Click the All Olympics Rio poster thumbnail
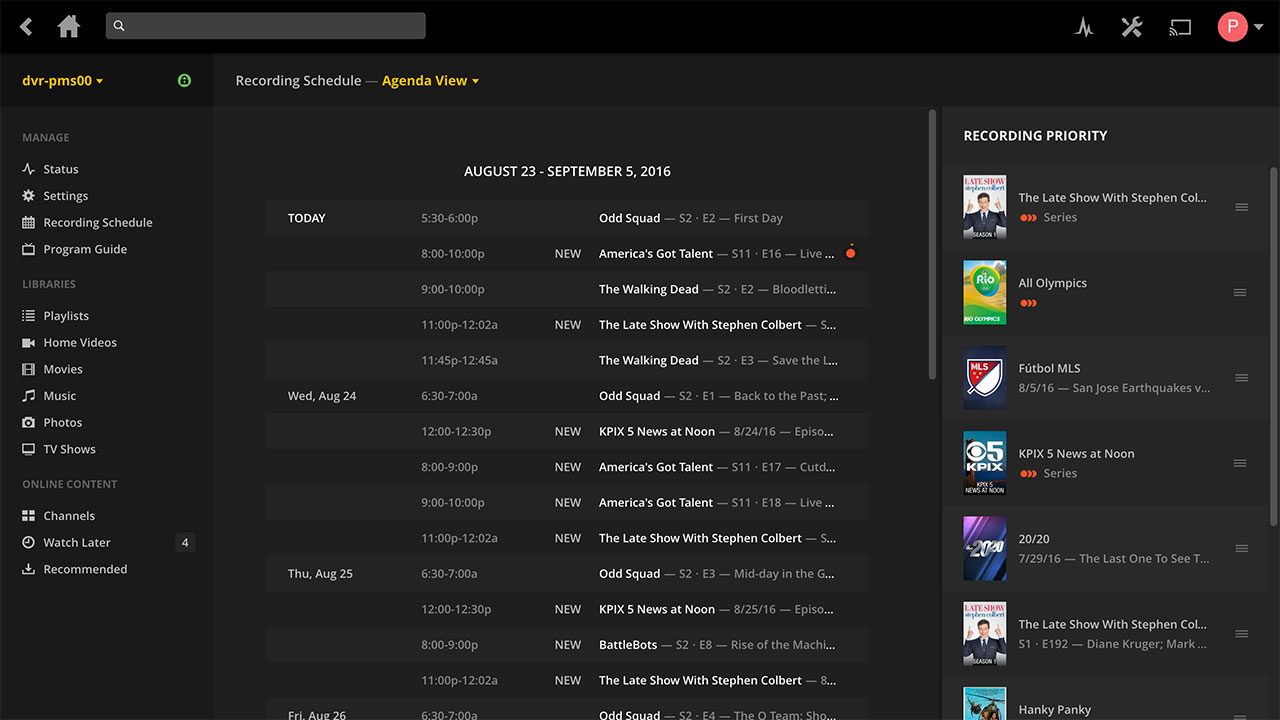 (984, 292)
